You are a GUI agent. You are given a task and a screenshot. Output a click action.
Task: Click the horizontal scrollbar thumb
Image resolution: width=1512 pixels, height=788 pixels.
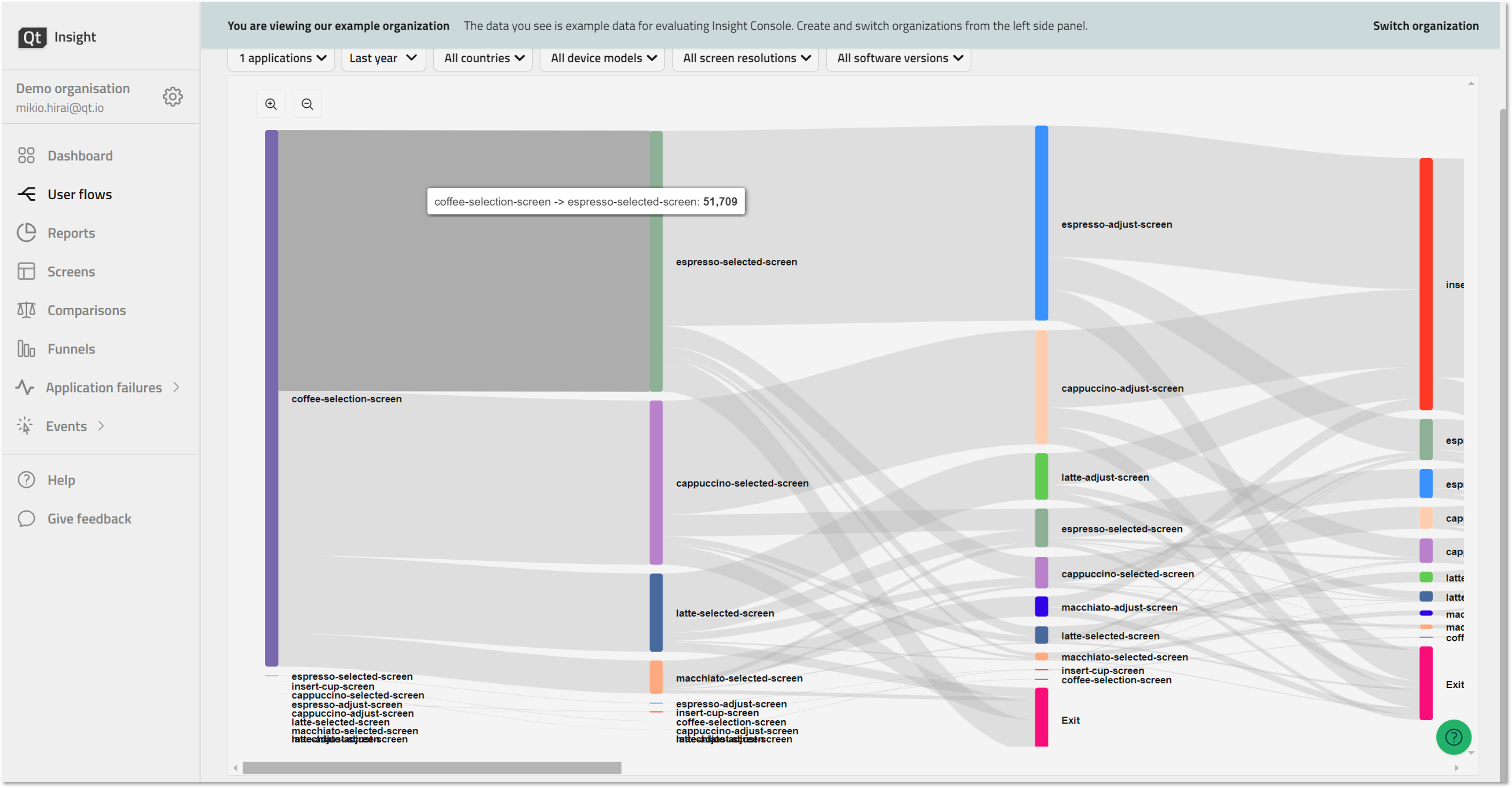[431, 767]
